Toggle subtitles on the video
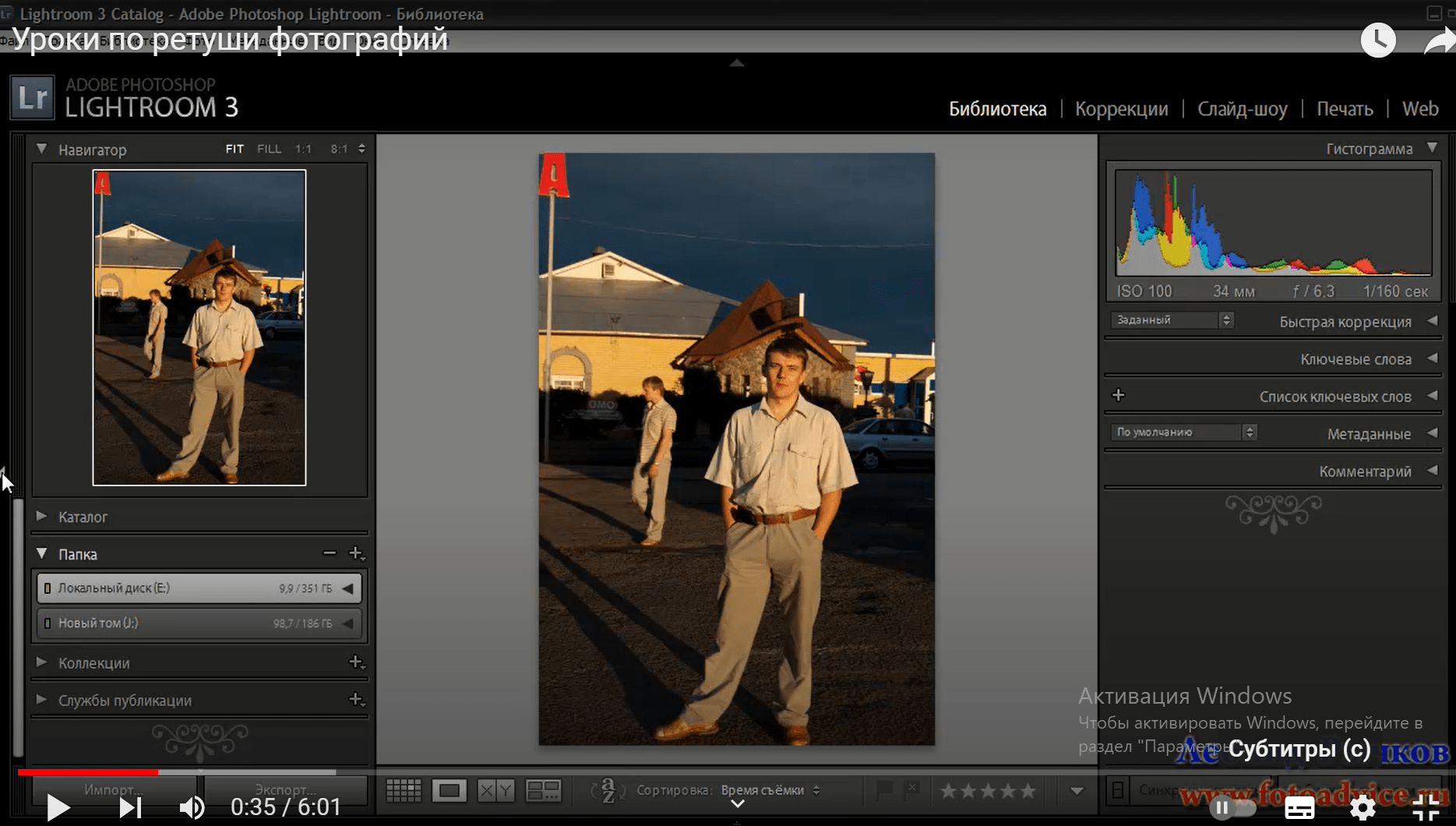1456x826 pixels. (x=1299, y=808)
